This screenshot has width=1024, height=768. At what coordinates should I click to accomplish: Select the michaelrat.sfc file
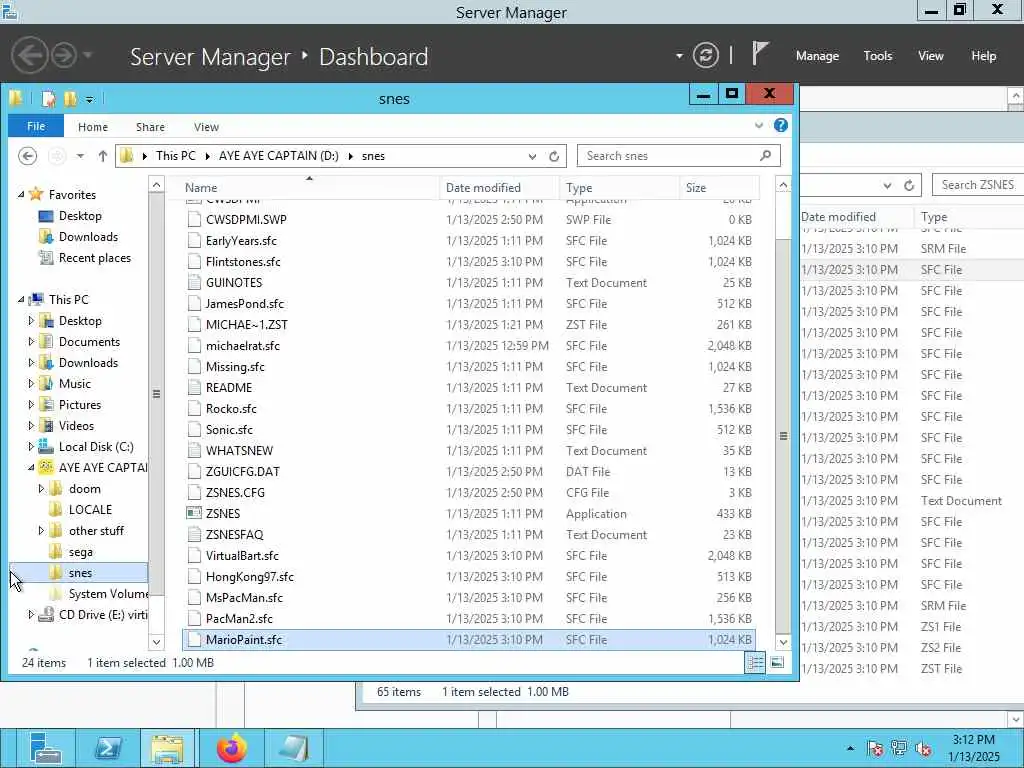tap(242, 345)
